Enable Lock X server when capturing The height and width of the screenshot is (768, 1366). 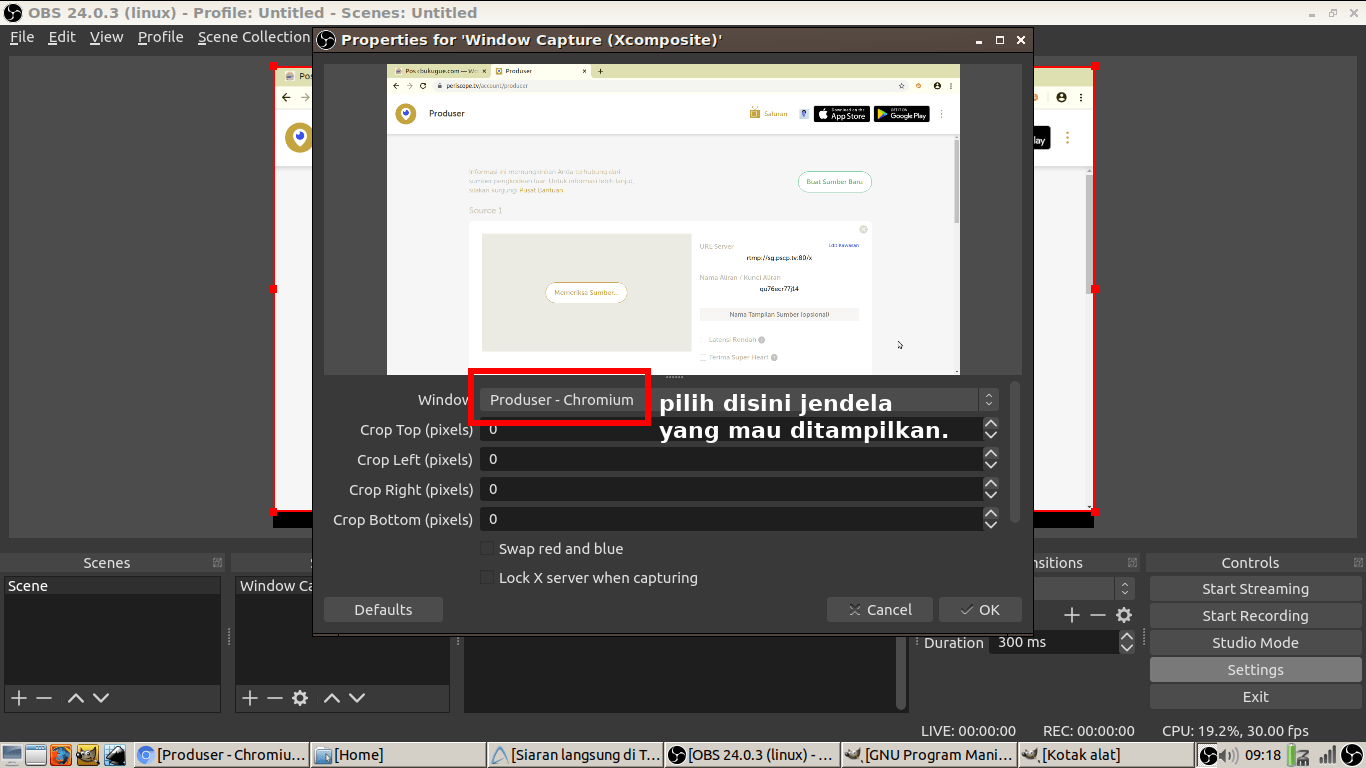(487, 578)
